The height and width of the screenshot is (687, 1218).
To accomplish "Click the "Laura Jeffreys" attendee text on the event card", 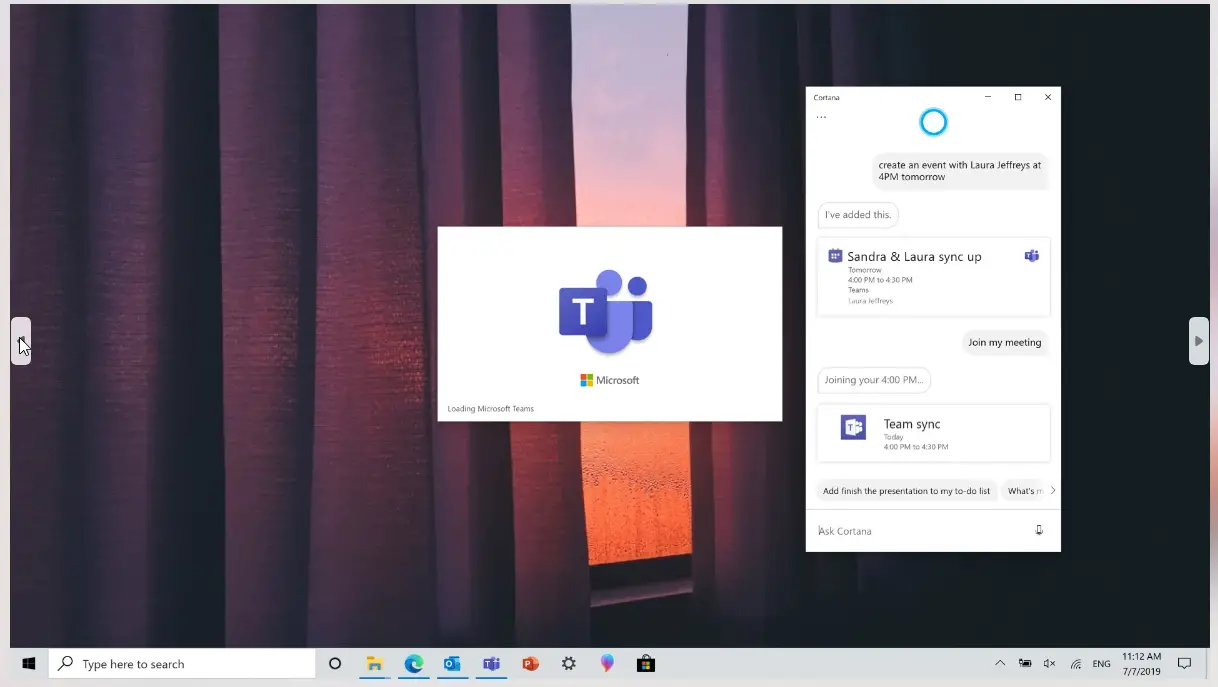I will 870,300.
